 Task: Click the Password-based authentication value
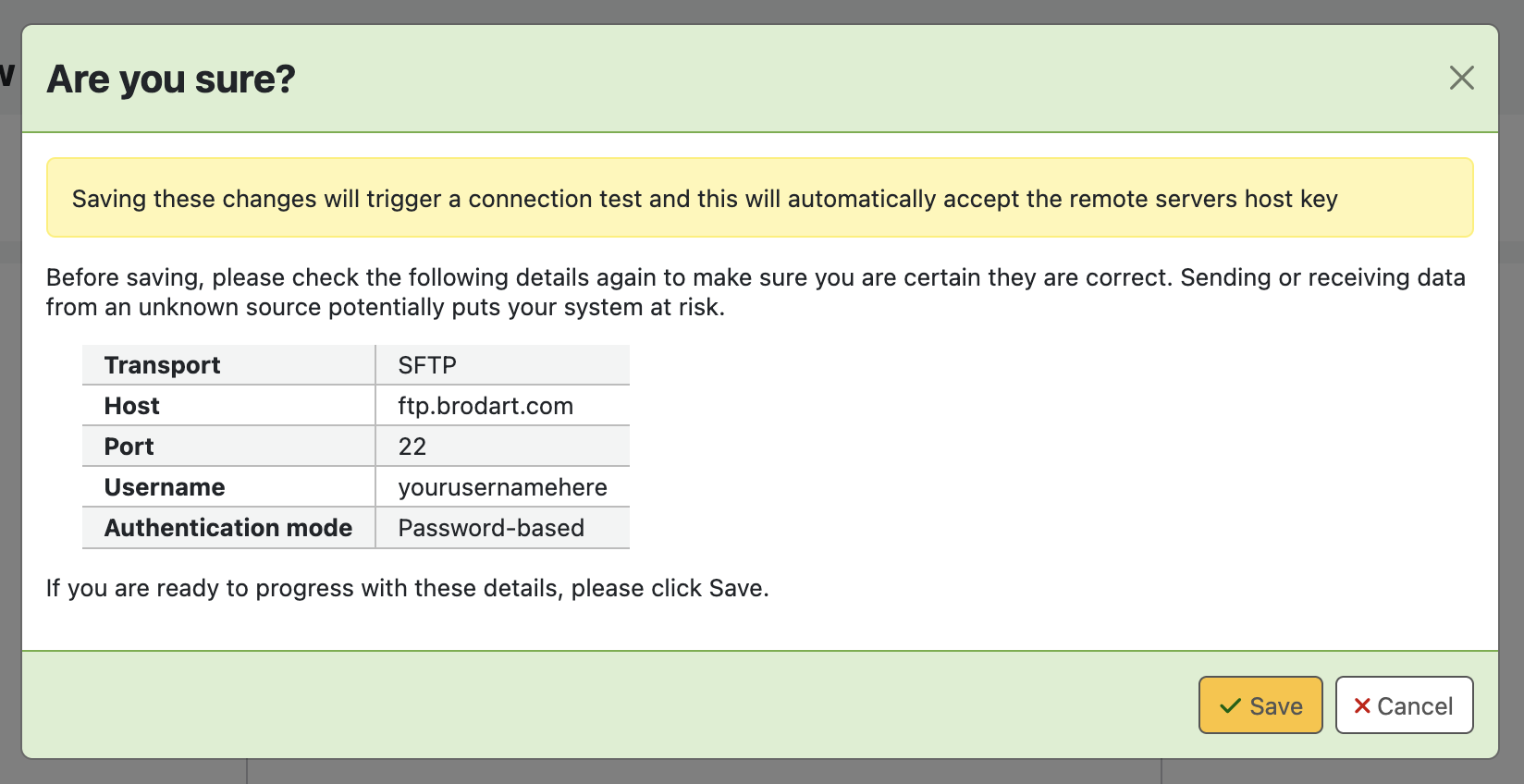tap(491, 528)
